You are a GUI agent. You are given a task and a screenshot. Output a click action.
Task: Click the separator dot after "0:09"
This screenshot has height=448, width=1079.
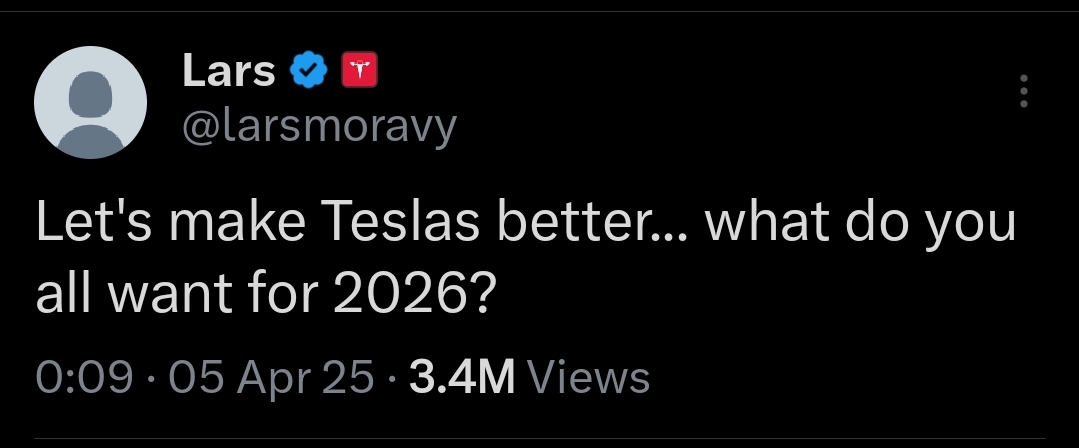(150, 378)
